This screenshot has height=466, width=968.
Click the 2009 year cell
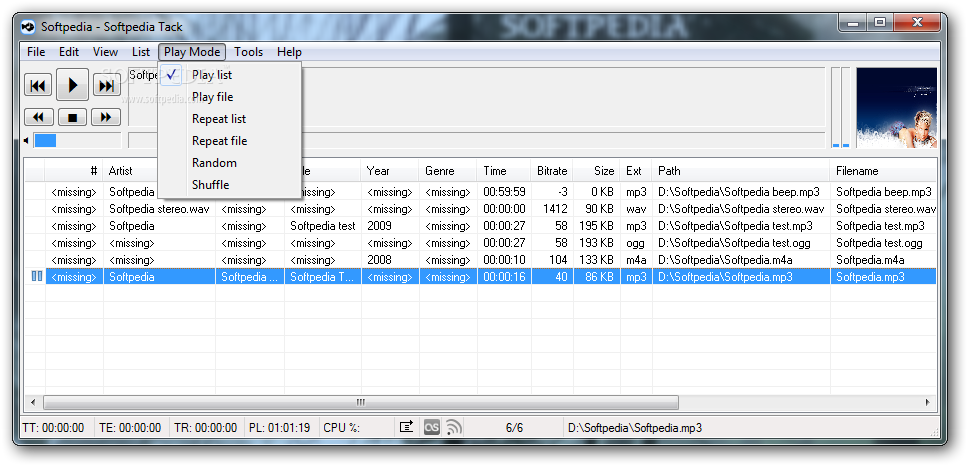click(379, 226)
